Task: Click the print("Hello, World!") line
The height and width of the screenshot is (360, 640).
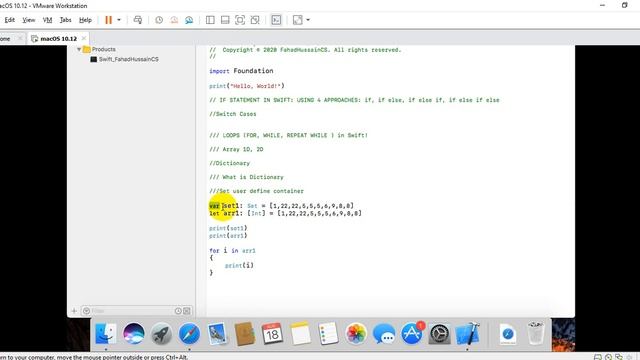Action: (247, 86)
